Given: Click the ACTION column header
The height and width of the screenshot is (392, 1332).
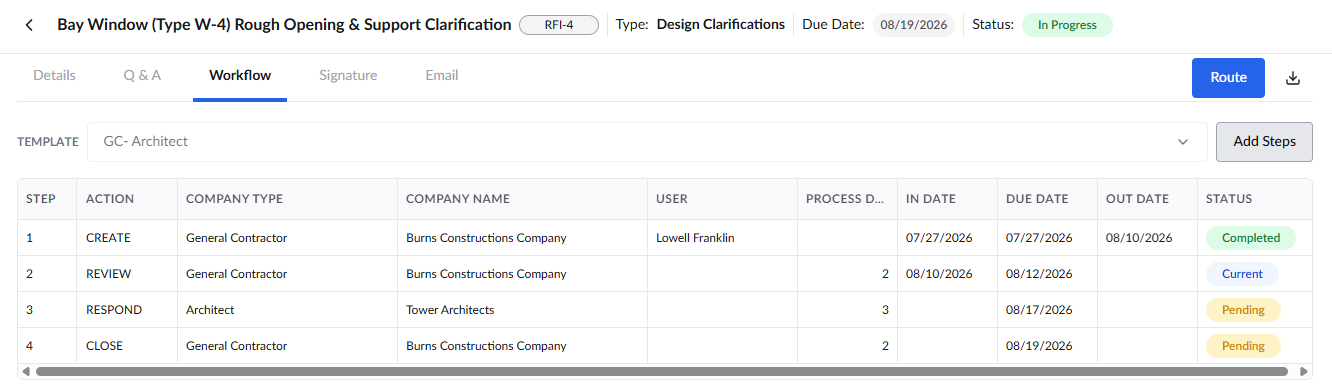Looking at the screenshot, I should click(127, 199).
